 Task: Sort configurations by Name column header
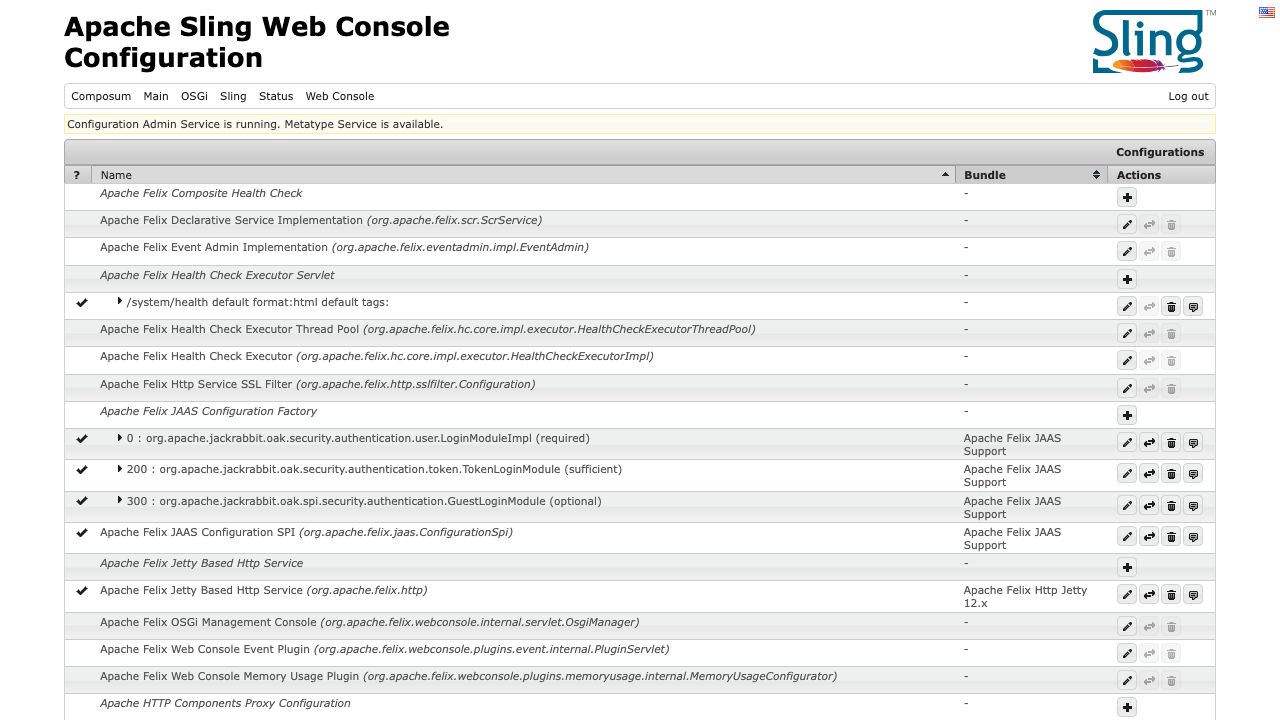tap(523, 175)
